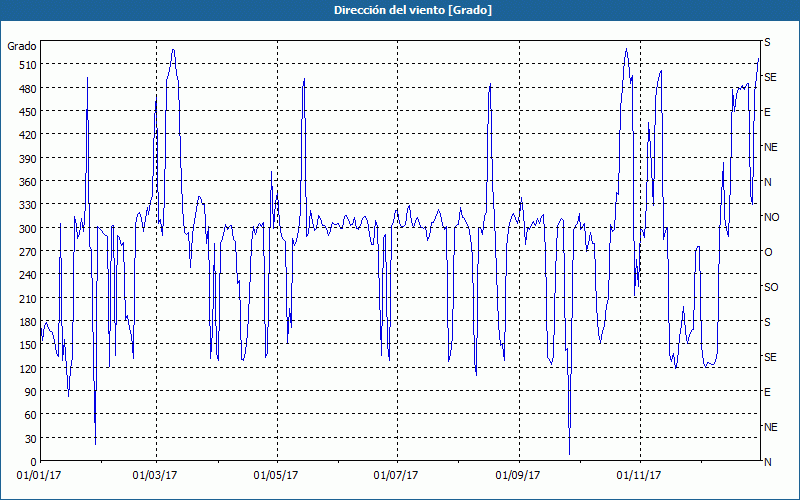Select the 240 value on the left axis
The width and height of the screenshot is (800, 500).
(x=28, y=276)
